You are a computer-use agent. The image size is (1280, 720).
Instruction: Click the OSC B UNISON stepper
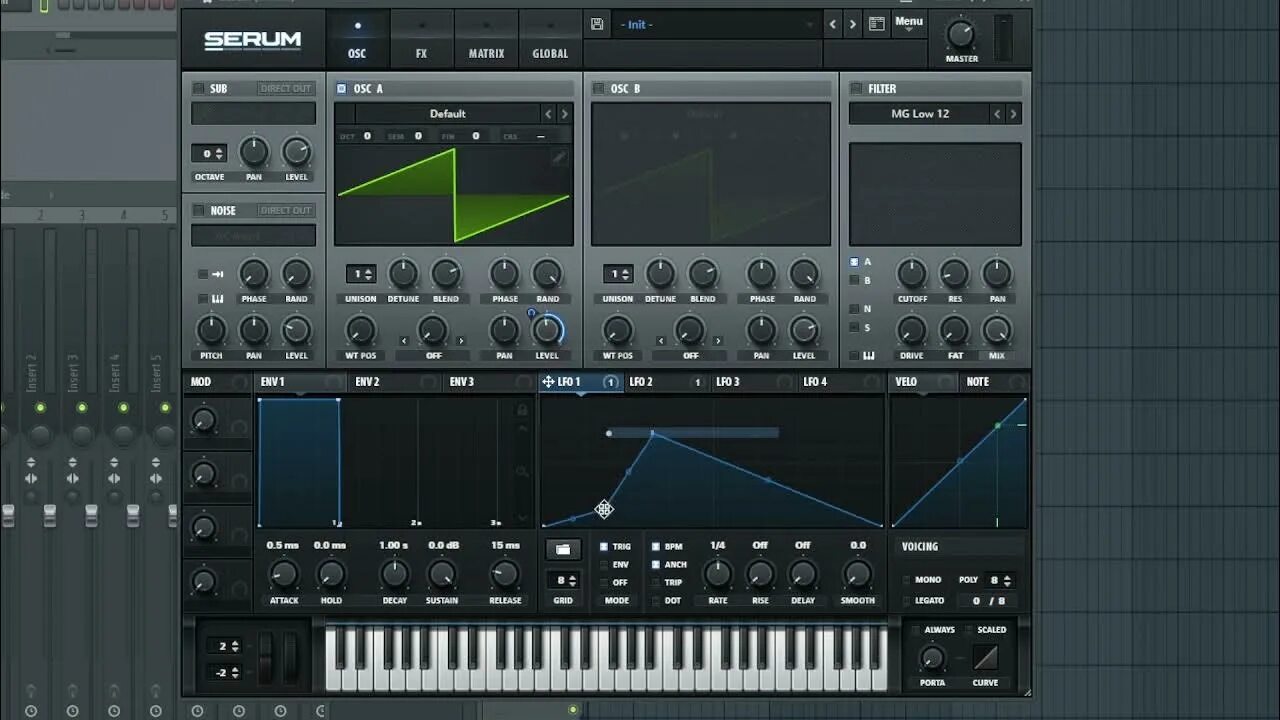618,274
